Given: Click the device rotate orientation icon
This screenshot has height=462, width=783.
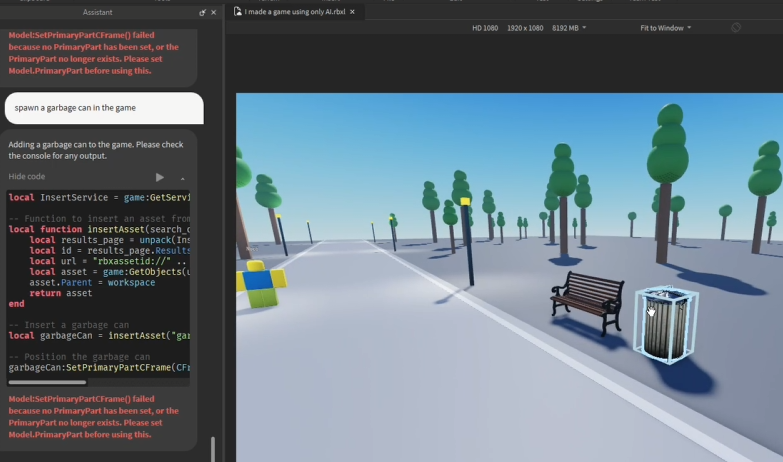Looking at the screenshot, I should 736,28.
